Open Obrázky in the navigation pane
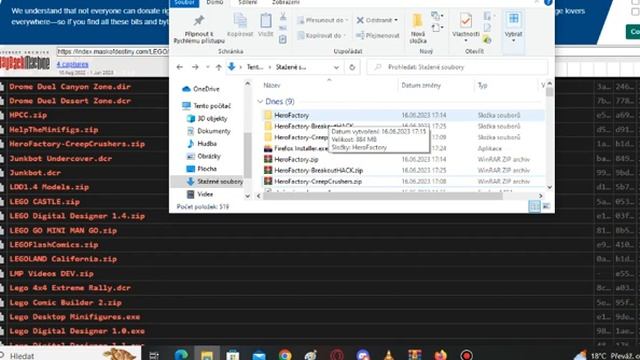Image resolution: width=640 pixels, height=360 pixels. click(204, 156)
